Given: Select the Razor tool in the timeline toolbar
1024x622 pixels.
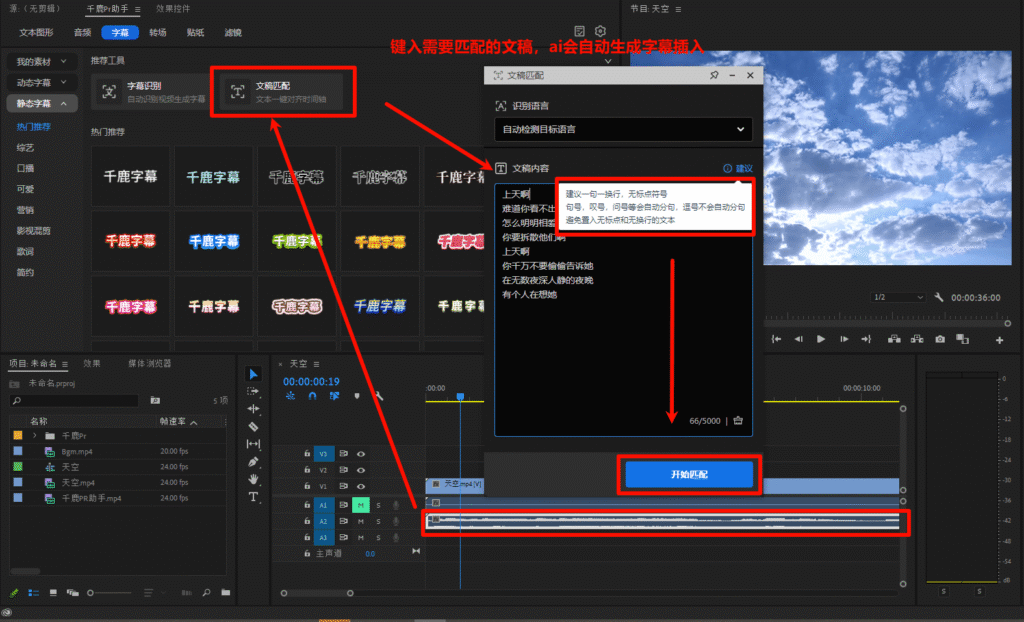Looking at the screenshot, I should [253, 426].
